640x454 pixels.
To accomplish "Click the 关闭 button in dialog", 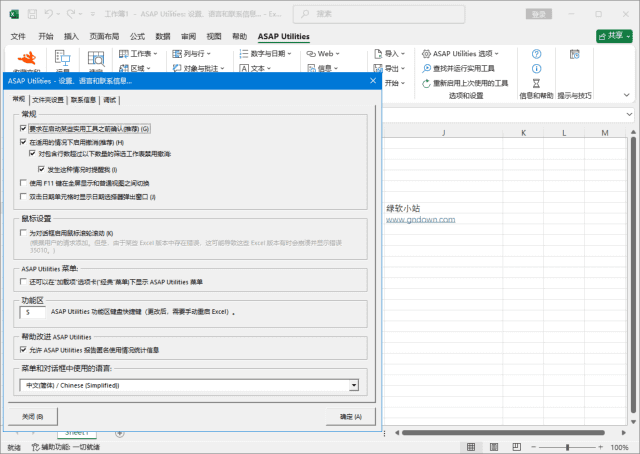I will 33,416.
